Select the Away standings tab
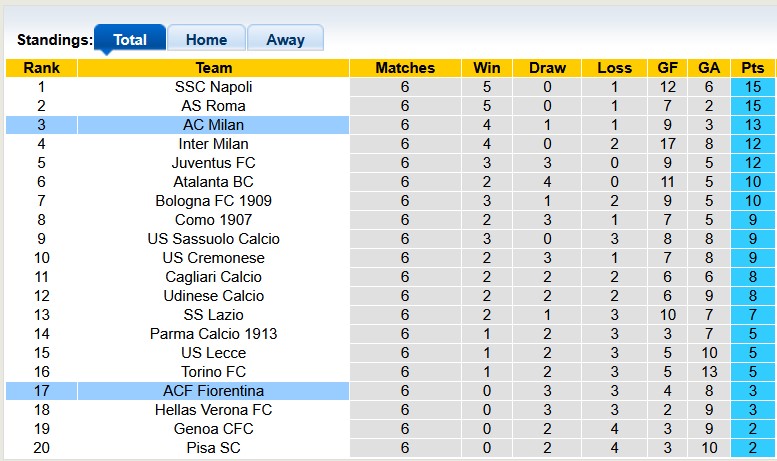 (x=285, y=40)
